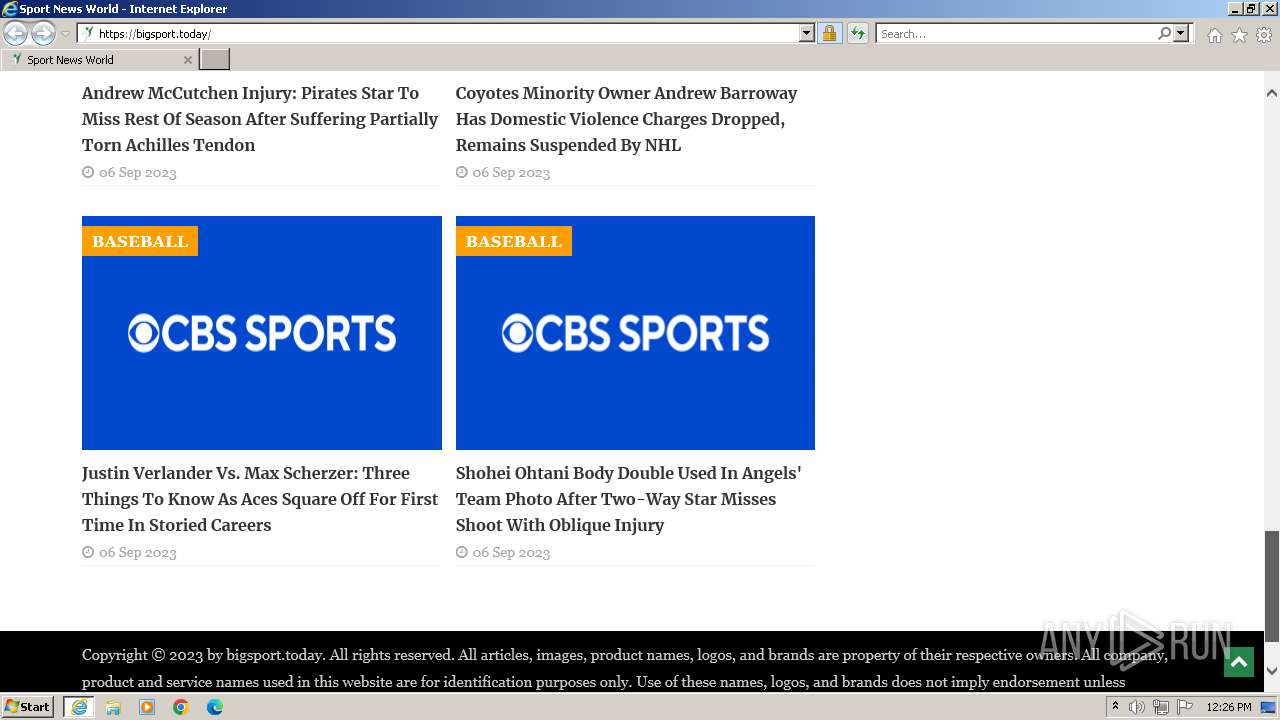This screenshot has width=1280, height=720.
Task: Click the BASEBALL tag on the Verlander card
Action: pyautogui.click(x=140, y=241)
